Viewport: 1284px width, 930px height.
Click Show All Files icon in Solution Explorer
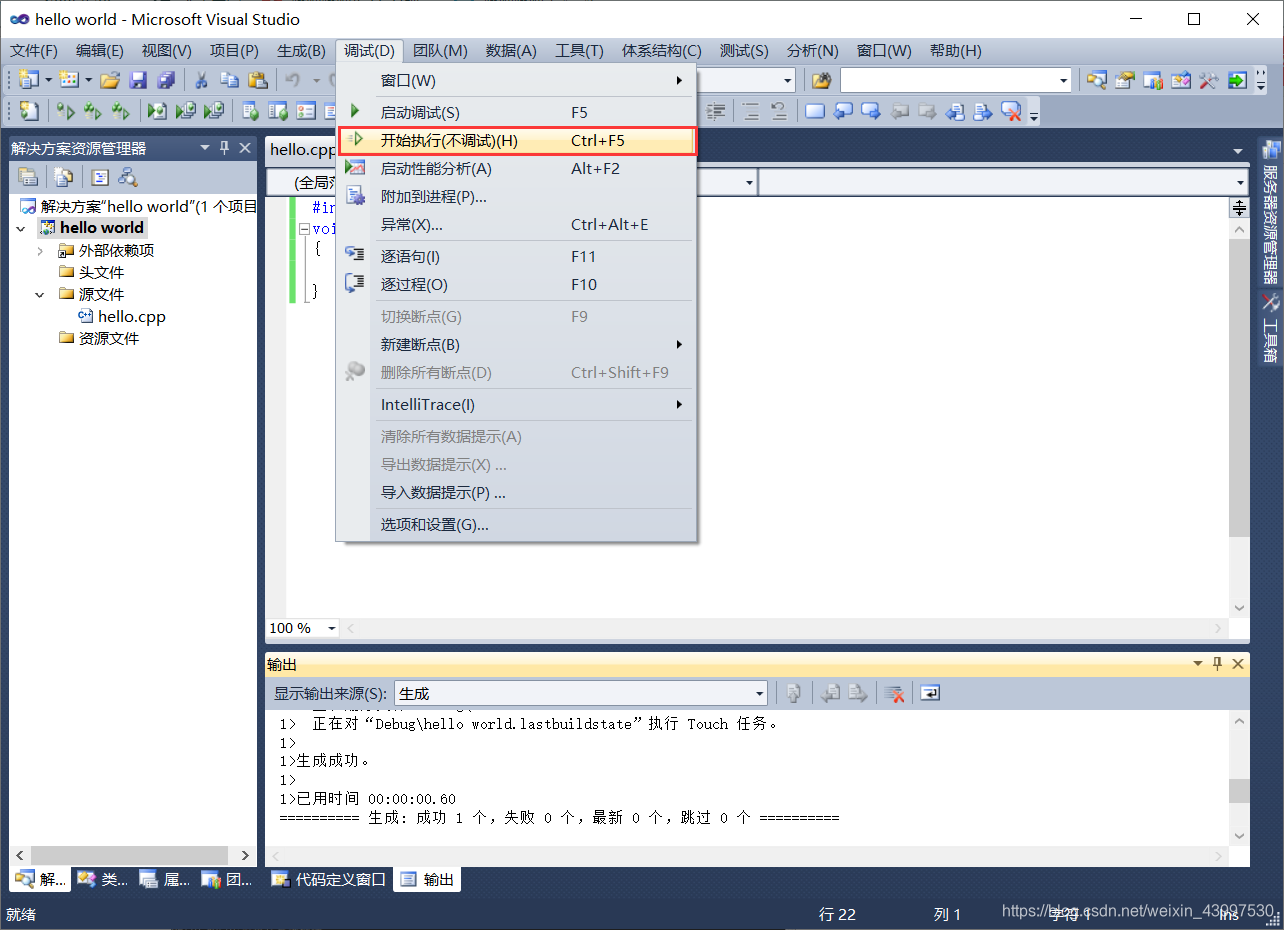pos(64,177)
